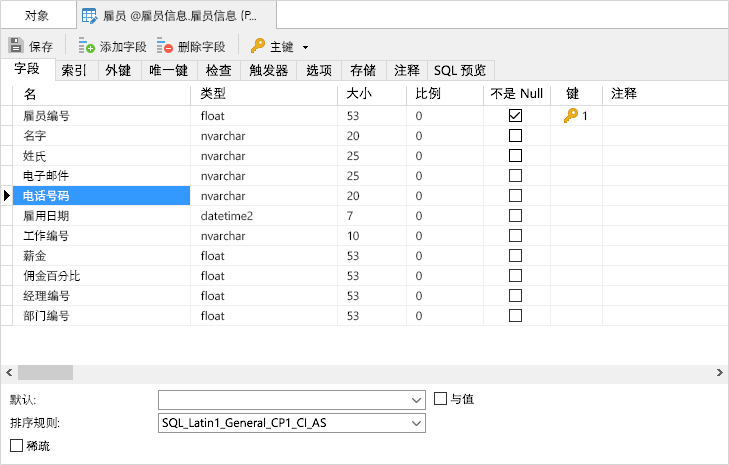Click the Add Field (添加字段) icon
Image resolution: width=729 pixels, height=465 pixels.
coord(87,46)
